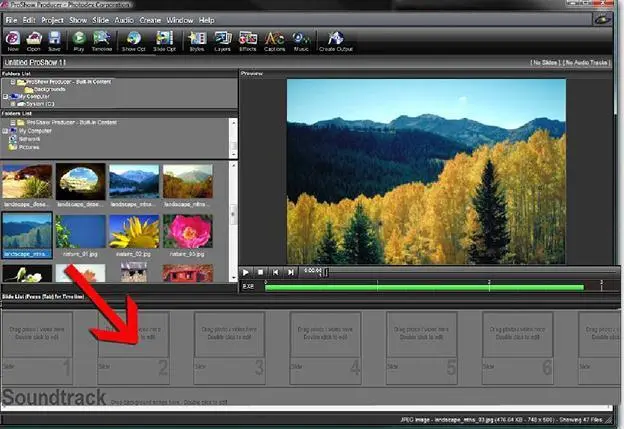The image size is (624, 429).
Task: Click empty slide slot 1
Action: click(x=37, y=348)
